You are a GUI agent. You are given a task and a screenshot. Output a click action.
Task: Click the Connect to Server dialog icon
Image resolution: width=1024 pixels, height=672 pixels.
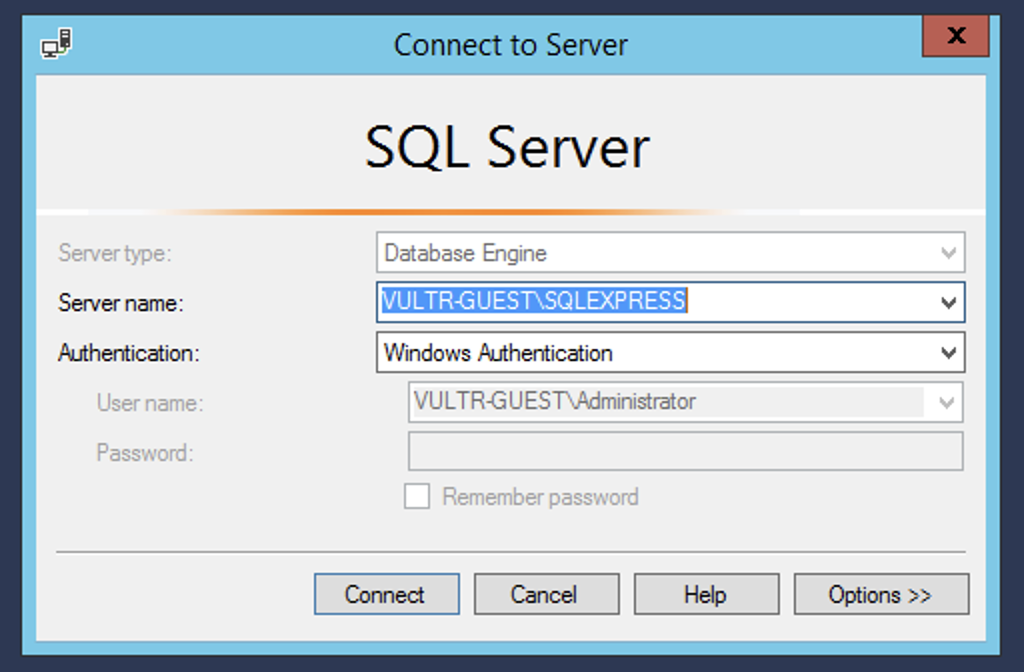click(56, 43)
